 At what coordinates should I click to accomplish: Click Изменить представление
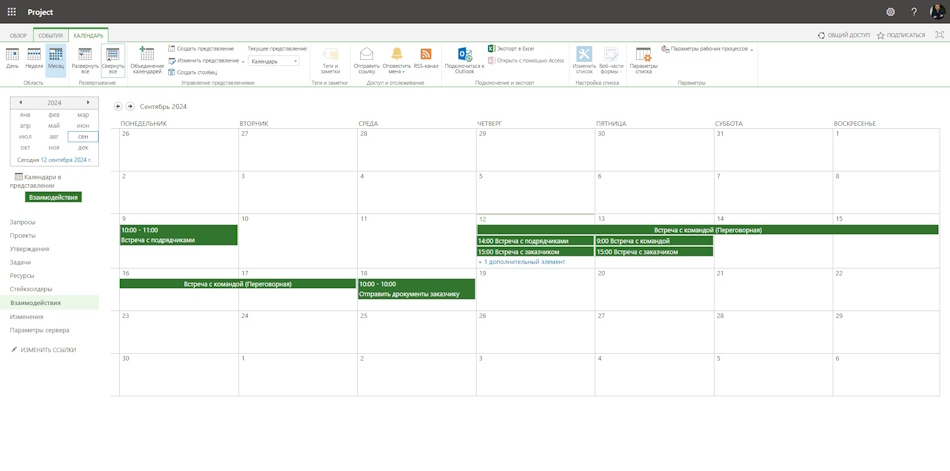204,61
